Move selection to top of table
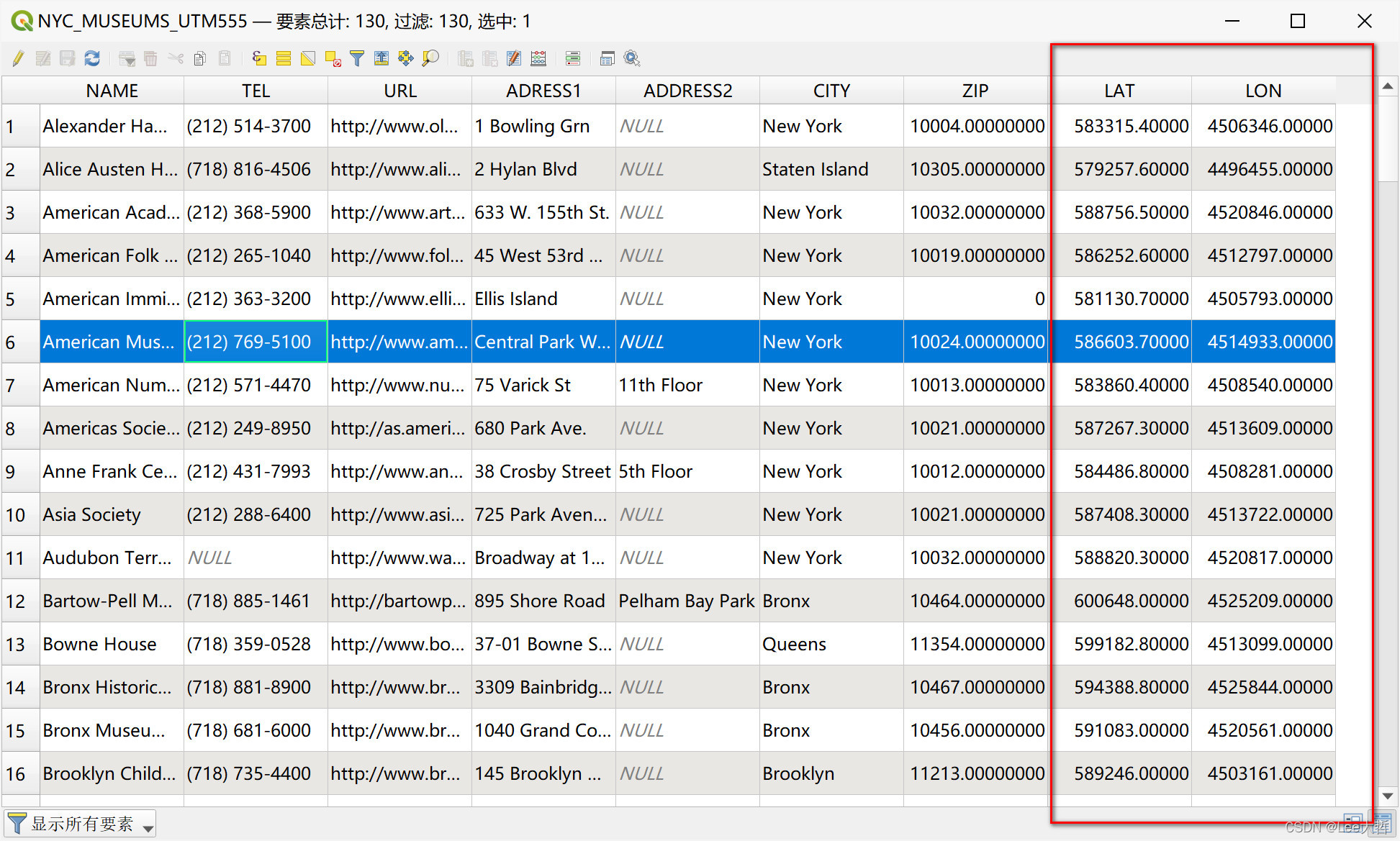This screenshot has width=1400, height=841. click(381, 59)
